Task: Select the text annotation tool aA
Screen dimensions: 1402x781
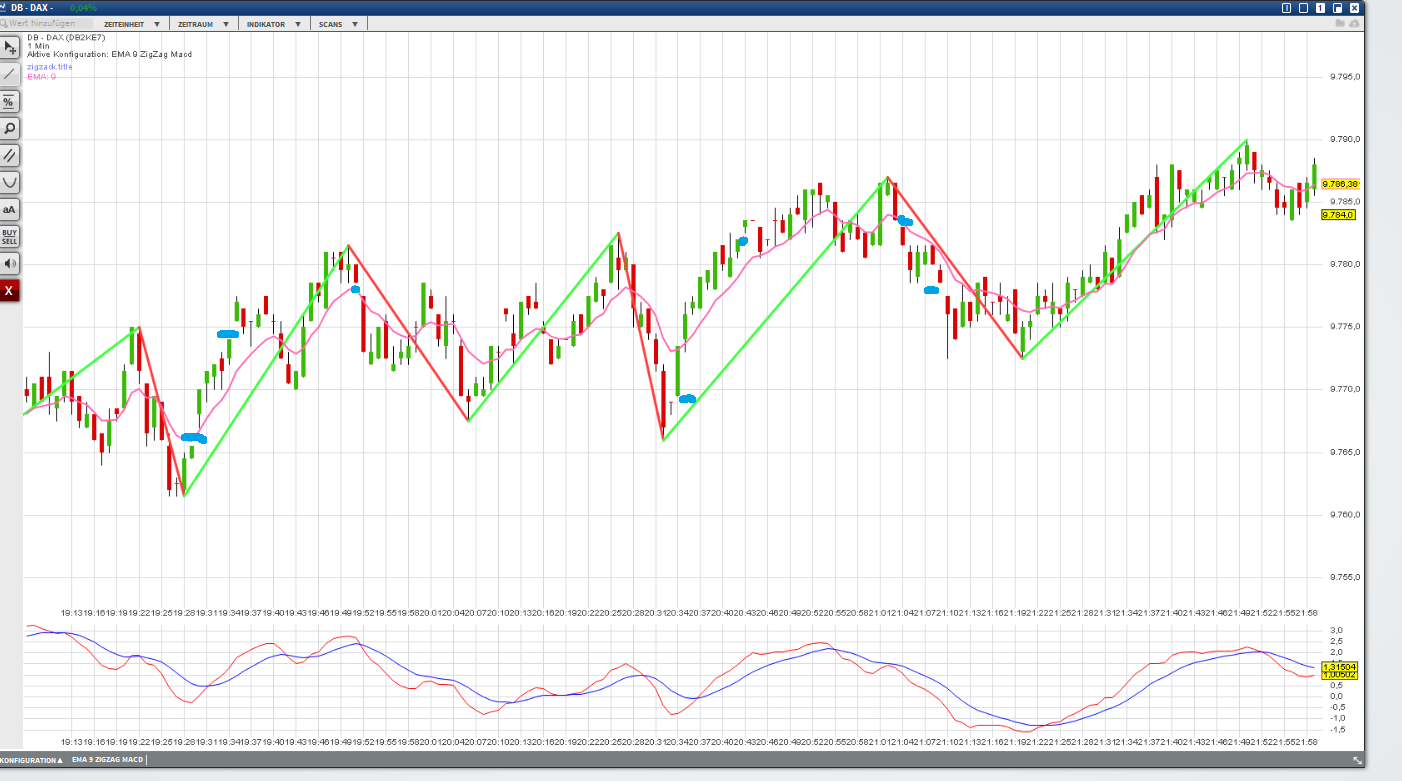Action: click(x=8, y=210)
